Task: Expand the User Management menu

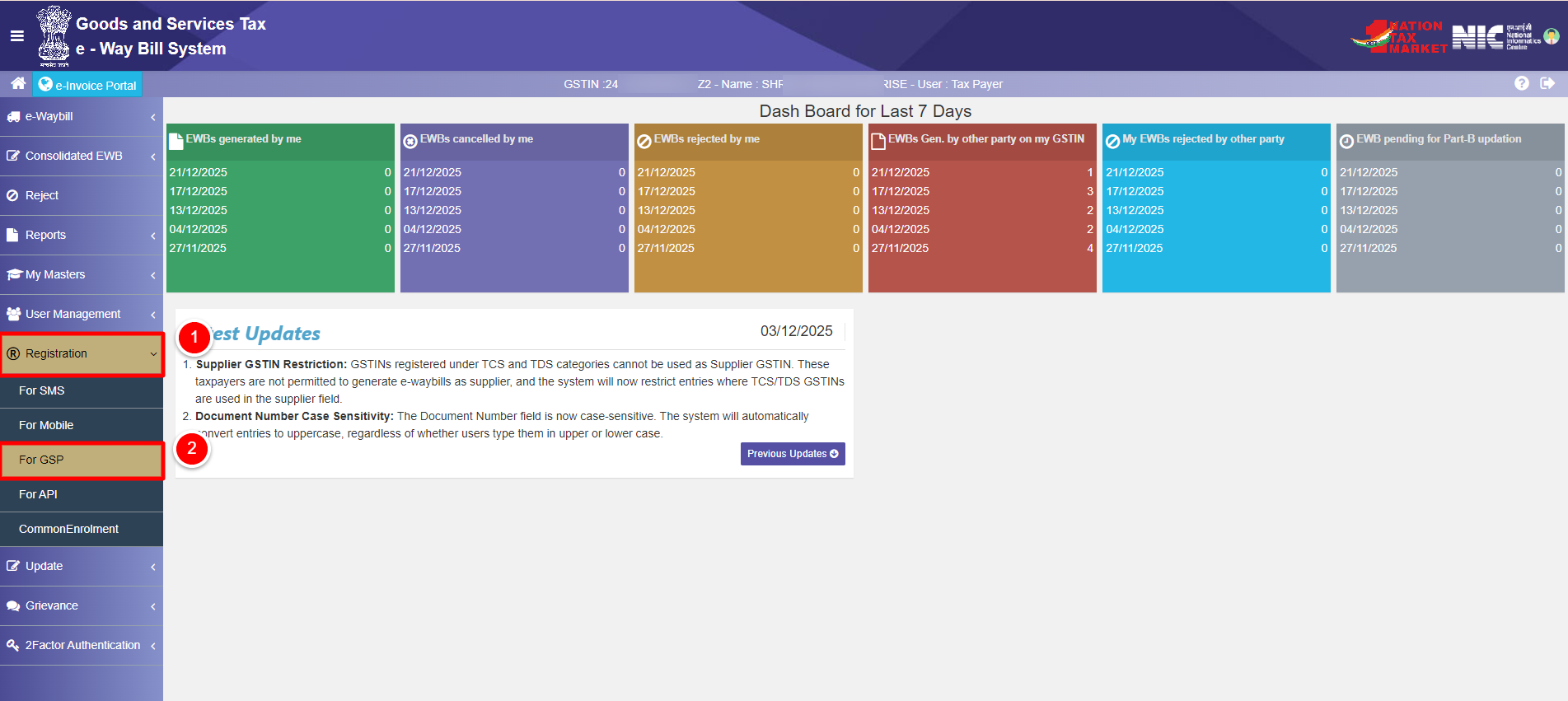Action: tap(81, 314)
